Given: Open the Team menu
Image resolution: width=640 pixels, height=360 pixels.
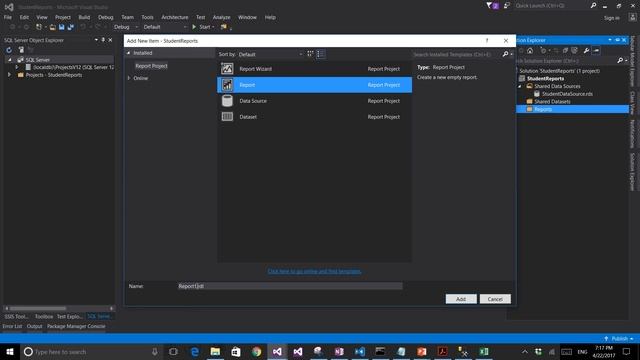Looking at the screenshot, I should 127,17.
